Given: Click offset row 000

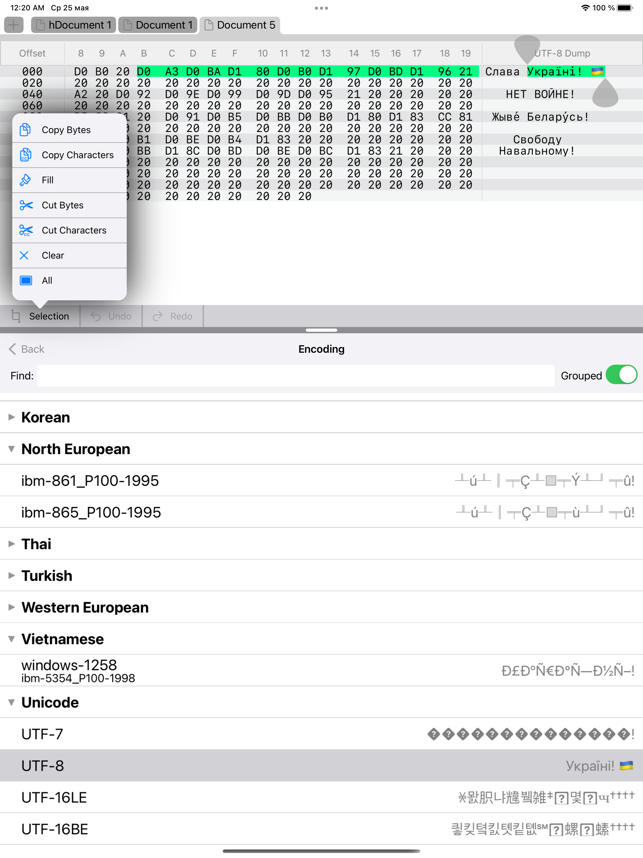Looking at the screenshot, I should [x=32, y=71].
